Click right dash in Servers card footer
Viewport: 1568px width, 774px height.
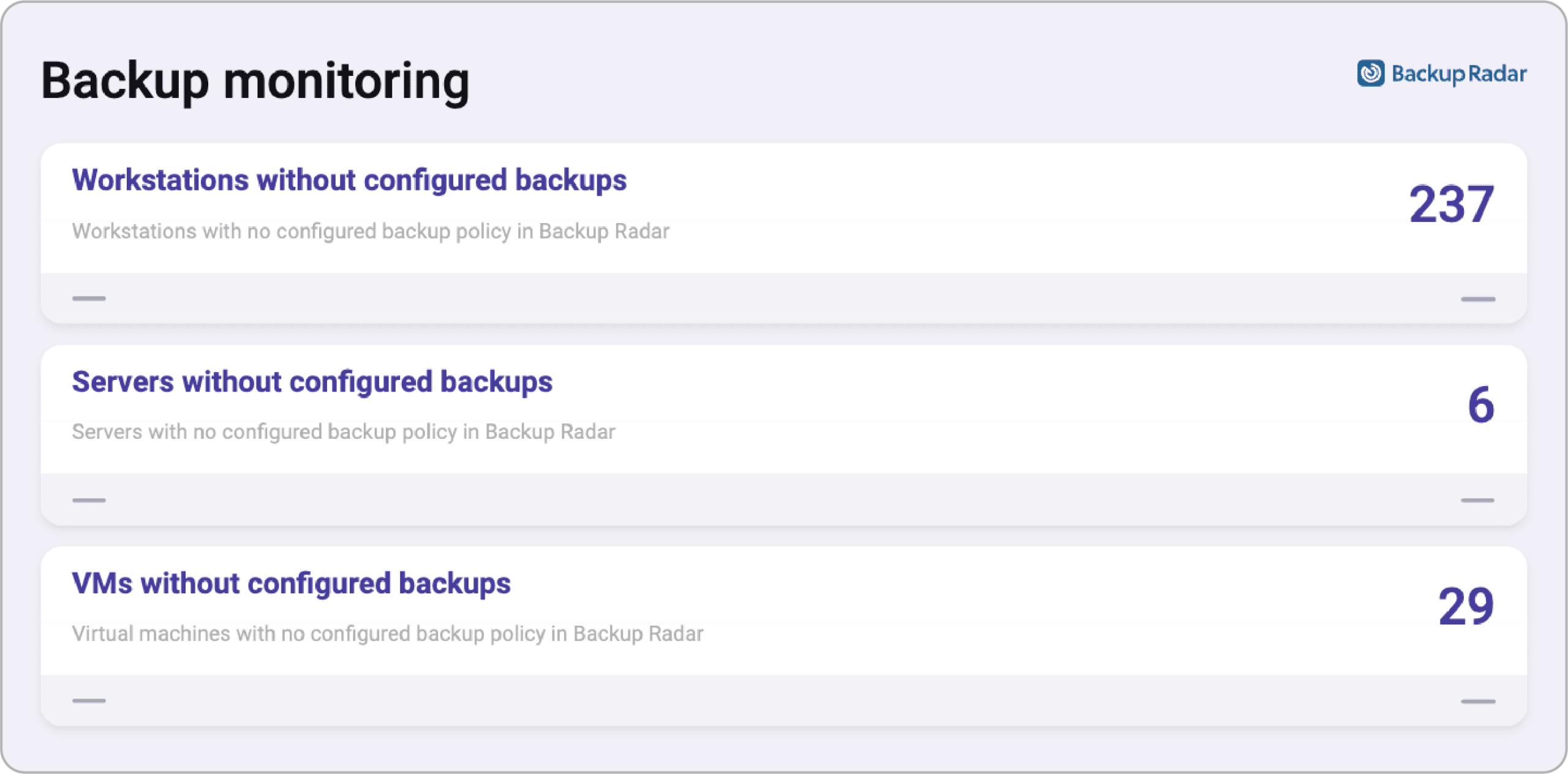click(1477, 500)
